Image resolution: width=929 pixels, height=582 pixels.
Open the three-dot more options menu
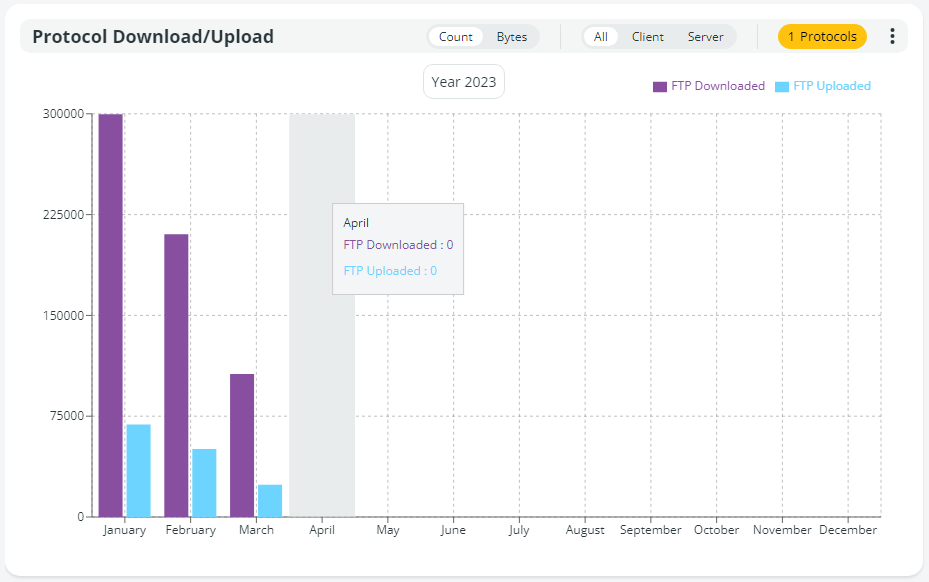click(892, 37)
